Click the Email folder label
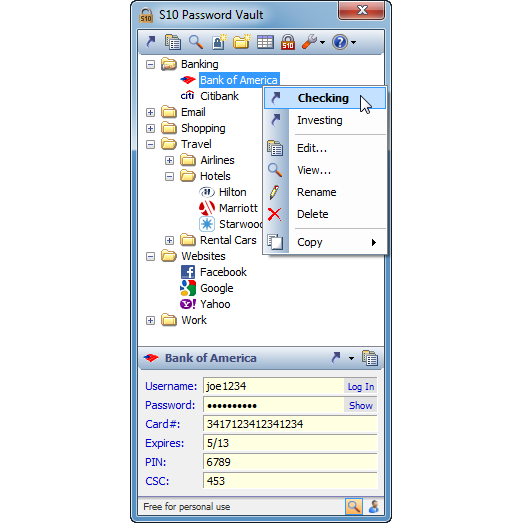This screenshot has height=523, width=523. click(193, 112)
